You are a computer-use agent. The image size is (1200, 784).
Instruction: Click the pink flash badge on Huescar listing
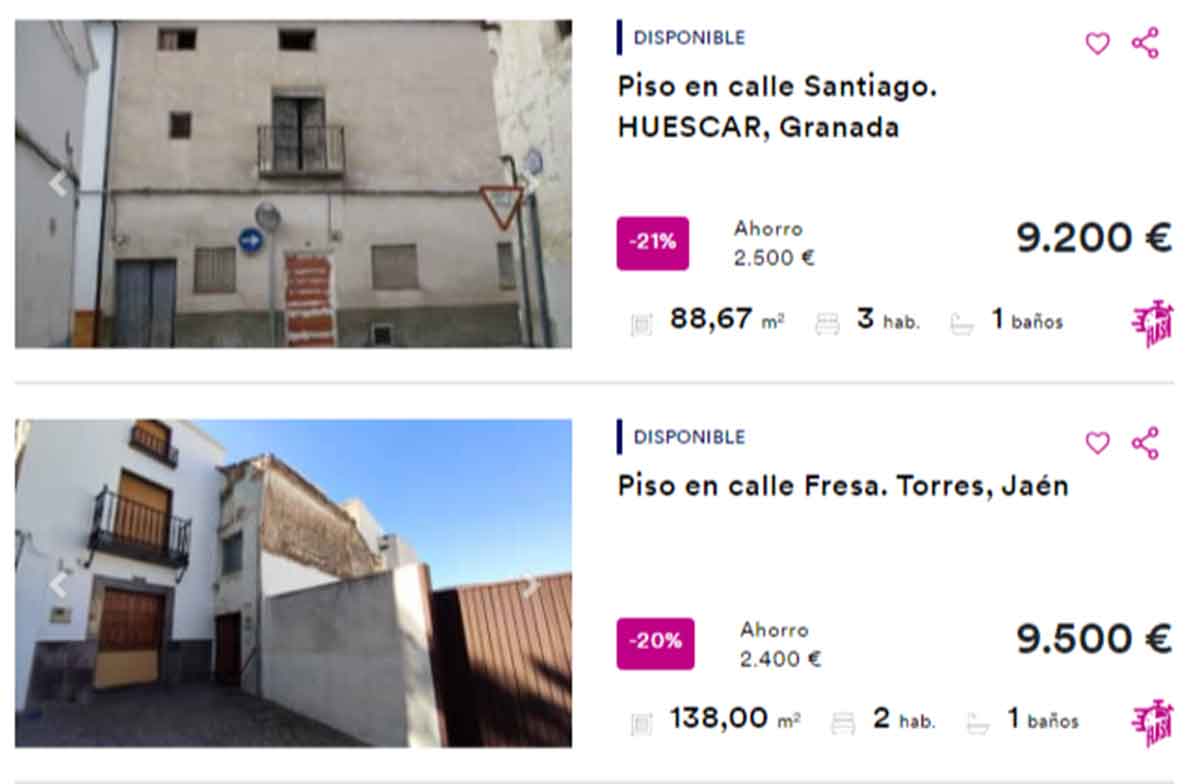coord(1152,324)
